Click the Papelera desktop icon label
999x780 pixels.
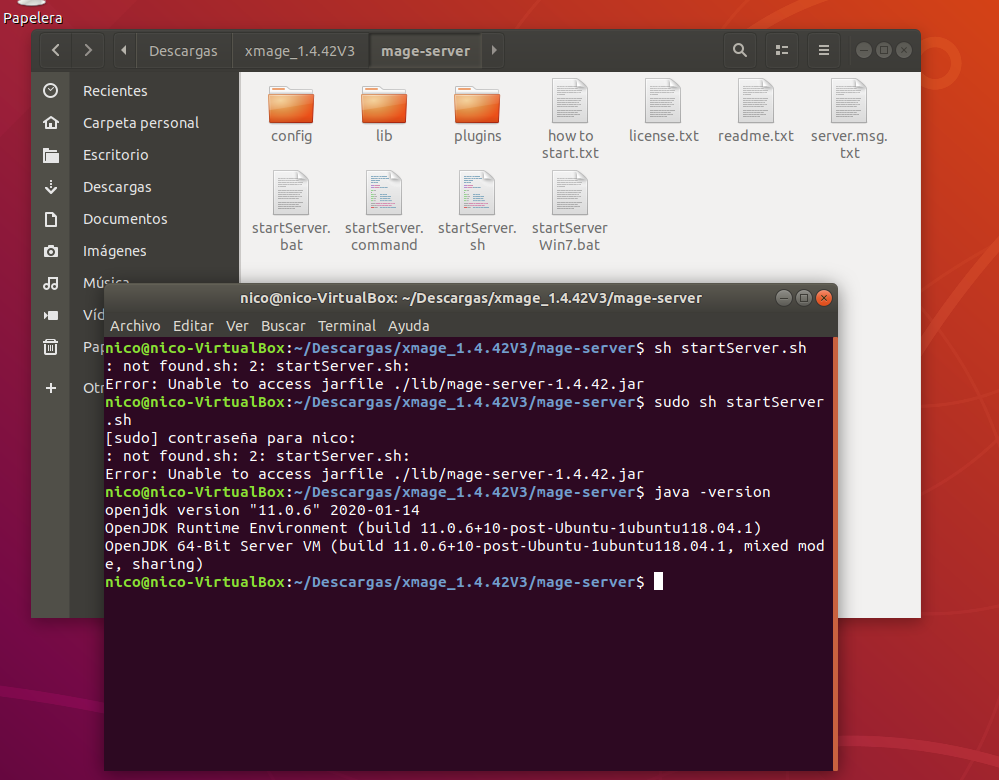point(32,18)
